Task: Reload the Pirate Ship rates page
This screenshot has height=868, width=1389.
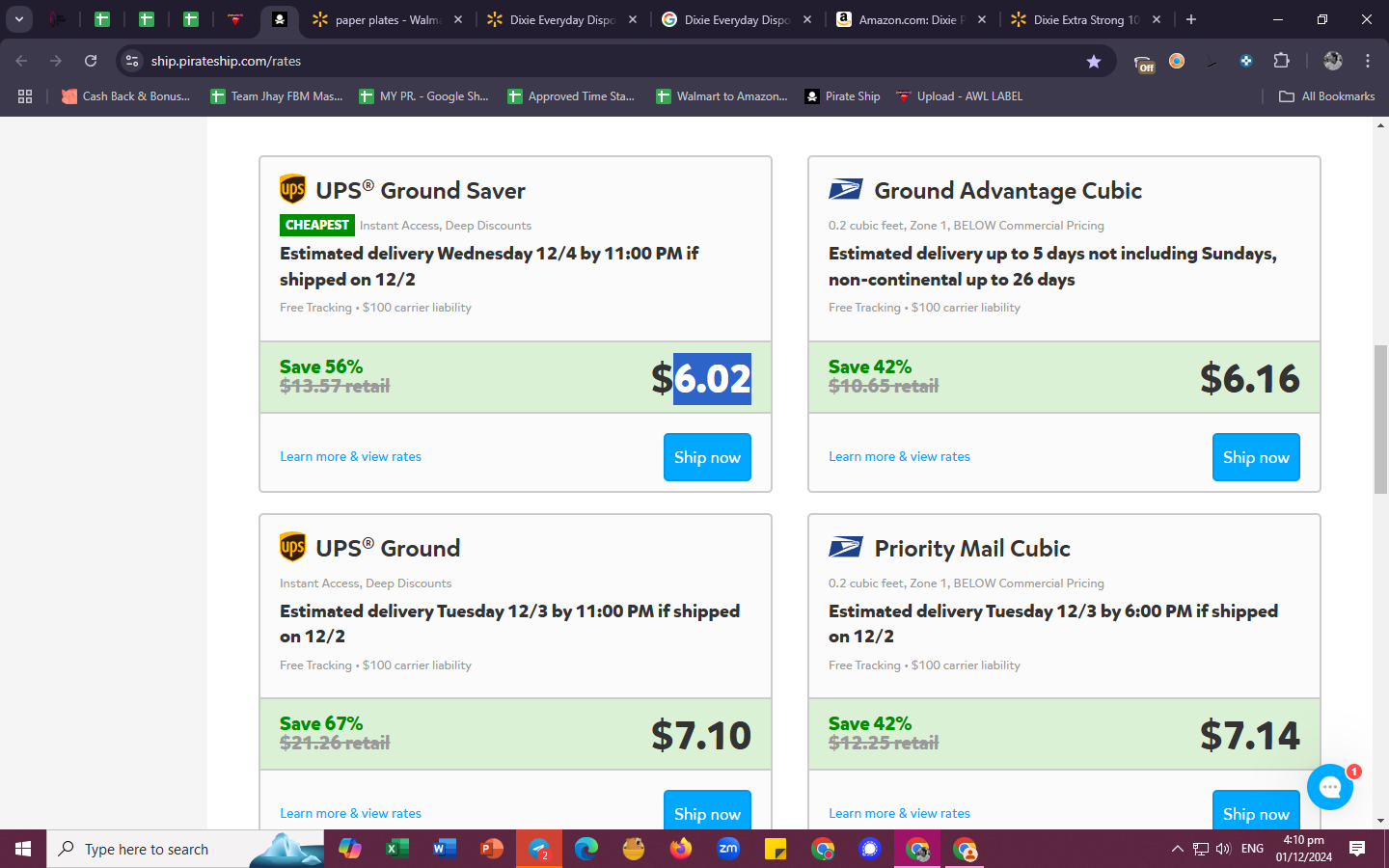Action: [x=91, y=61]
